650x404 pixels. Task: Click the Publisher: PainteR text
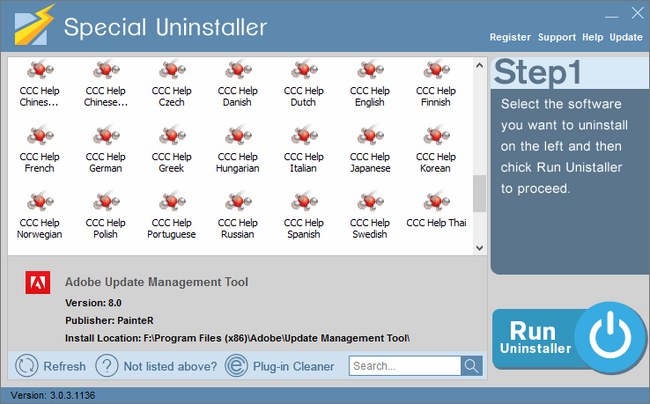pyautogui.click(x=109, y=320)
